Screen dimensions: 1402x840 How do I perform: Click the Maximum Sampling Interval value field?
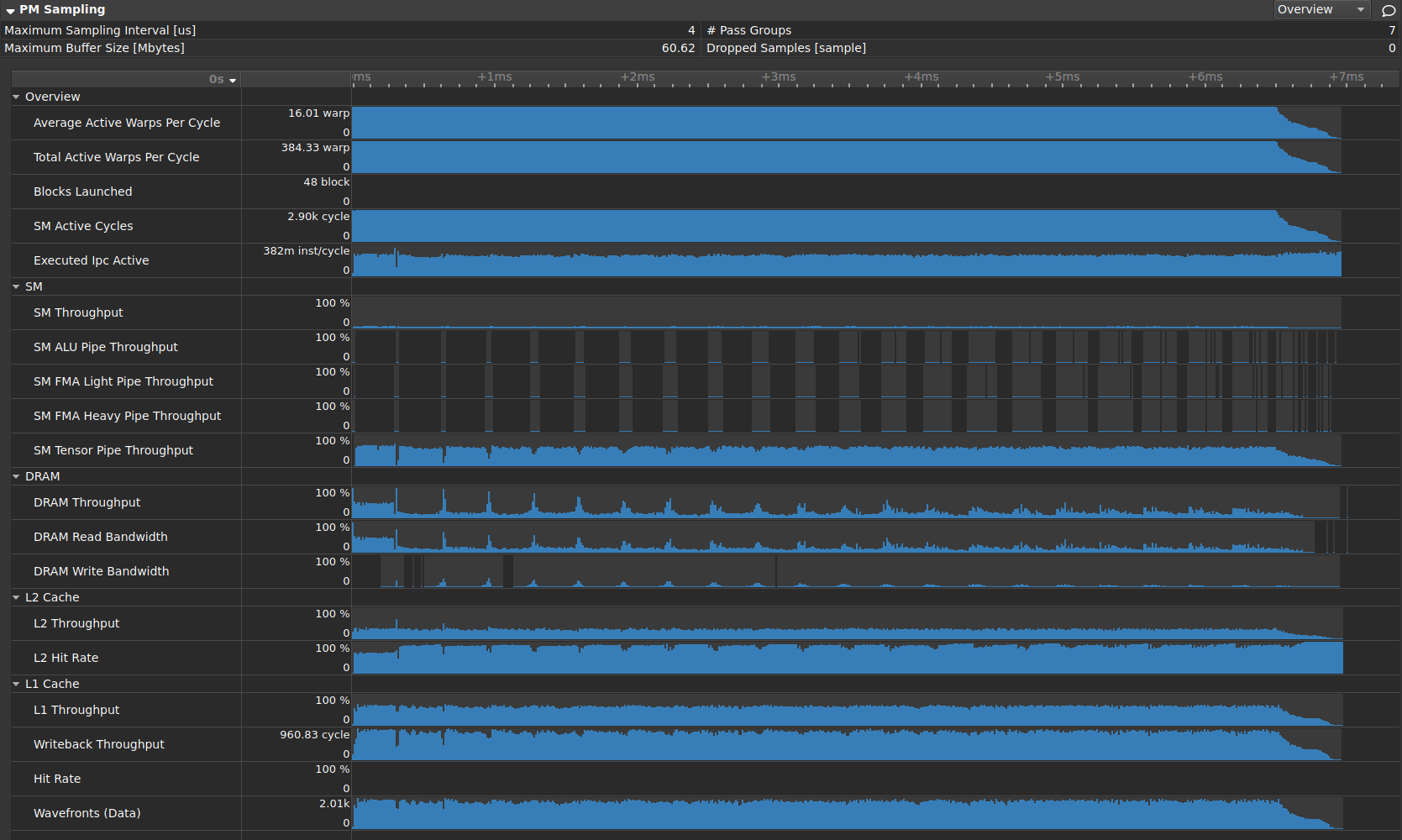point(588,30)
